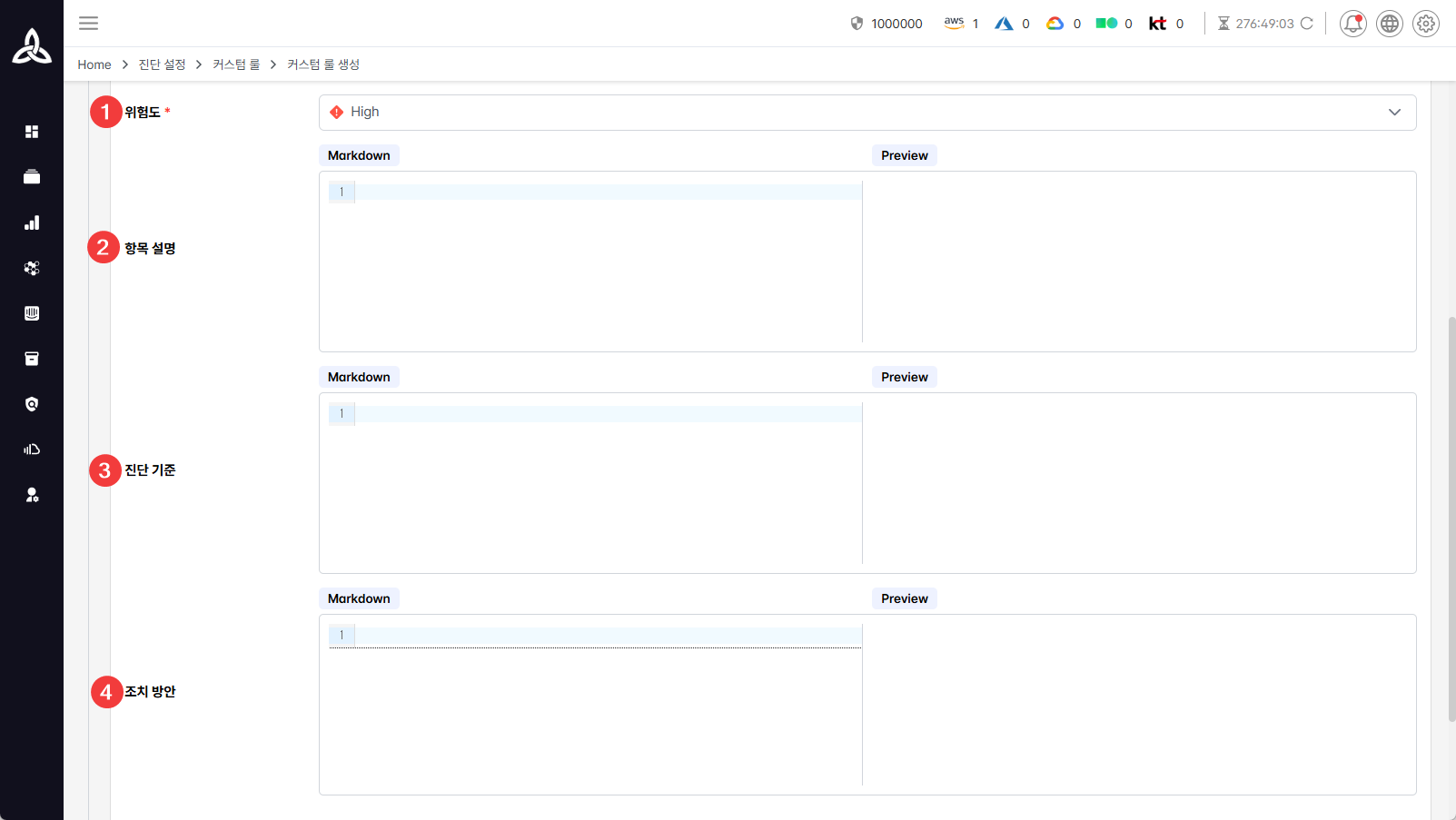Go to Home via breadcrumb
This screenshot has height=820, width=1456.
coord(94,64)
